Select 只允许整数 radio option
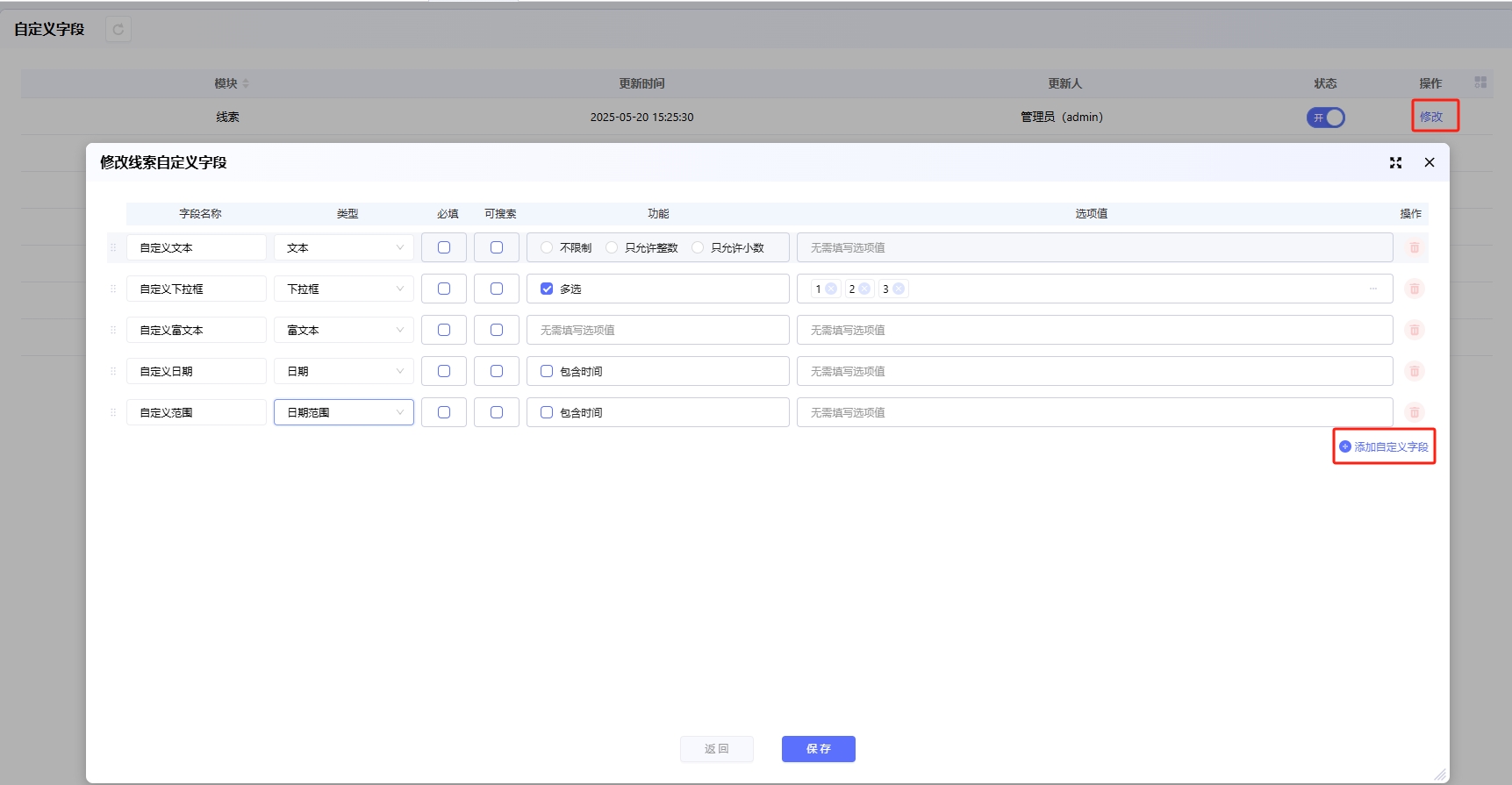This screenshot has width=1512, height=785. pos(612,248)
